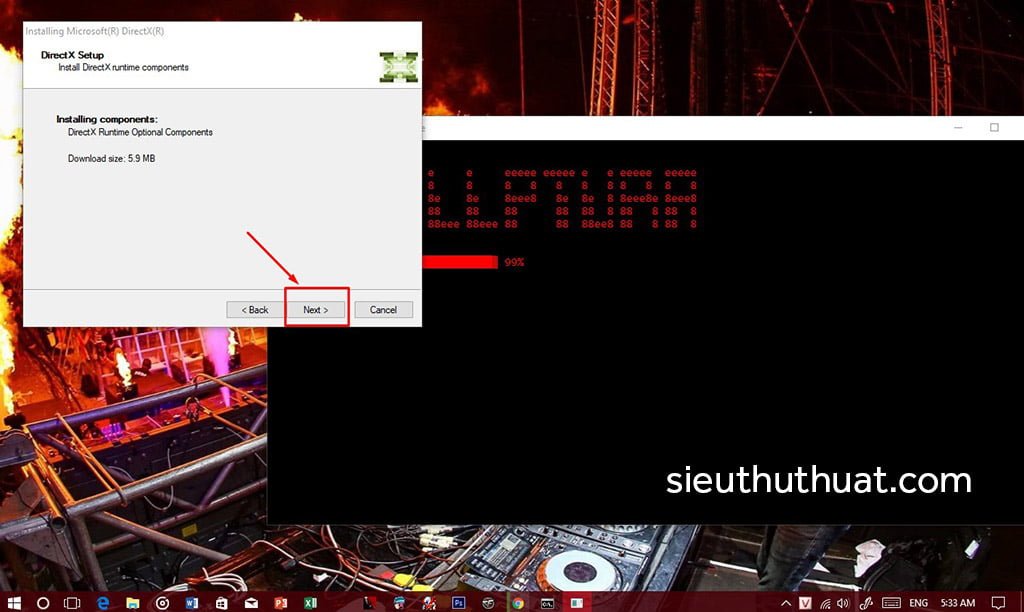Click the red progress bar in the console window
Viewport: 1024px width, 612px height.
point(460,262)
